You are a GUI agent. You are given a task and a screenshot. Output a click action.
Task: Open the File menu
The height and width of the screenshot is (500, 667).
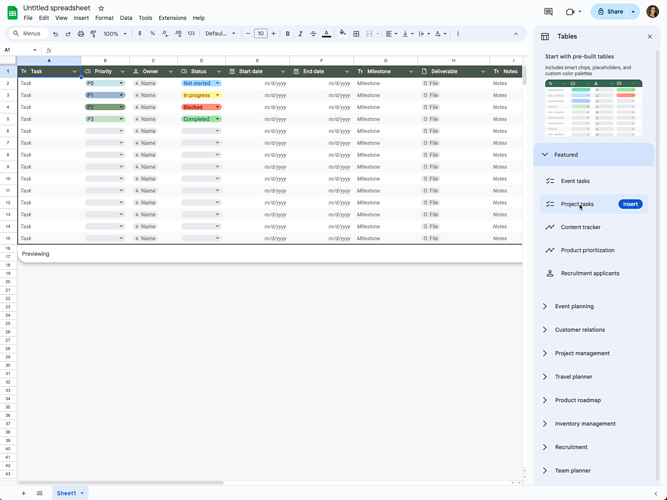(x=28, y=18)
